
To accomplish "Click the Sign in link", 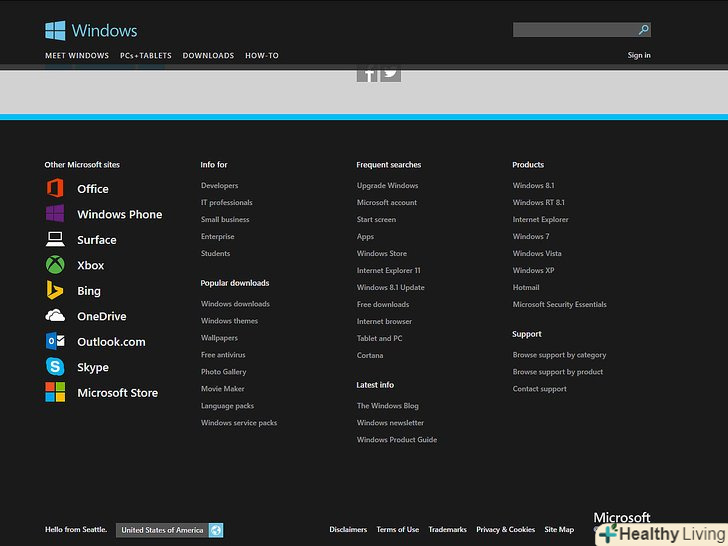I will 639,55.
